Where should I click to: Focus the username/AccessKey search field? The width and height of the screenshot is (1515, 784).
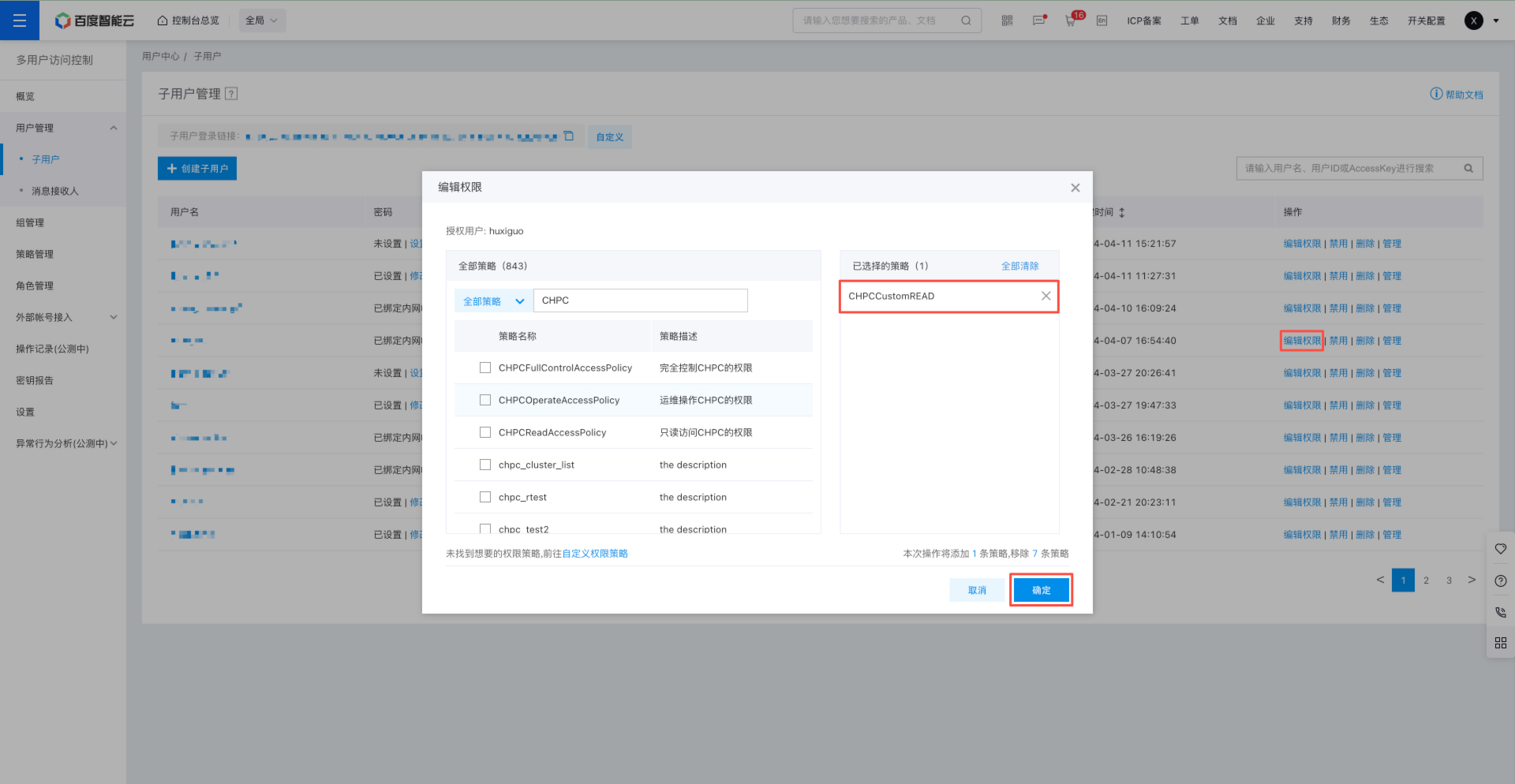[1360, 168]
